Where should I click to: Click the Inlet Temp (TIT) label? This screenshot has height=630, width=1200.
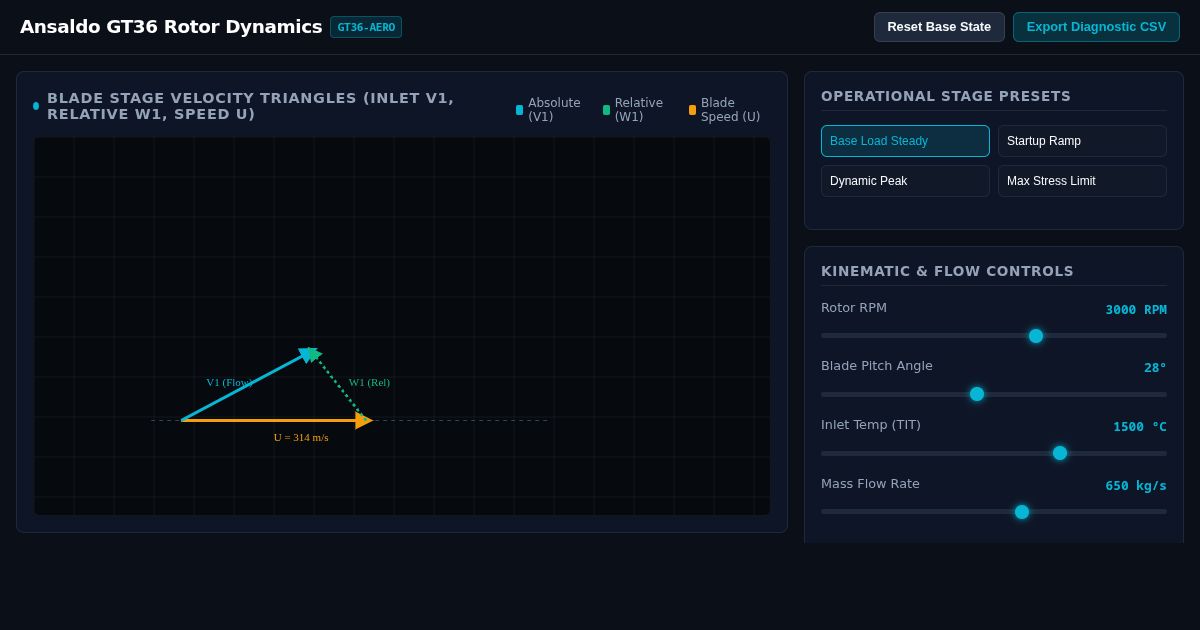871,425
